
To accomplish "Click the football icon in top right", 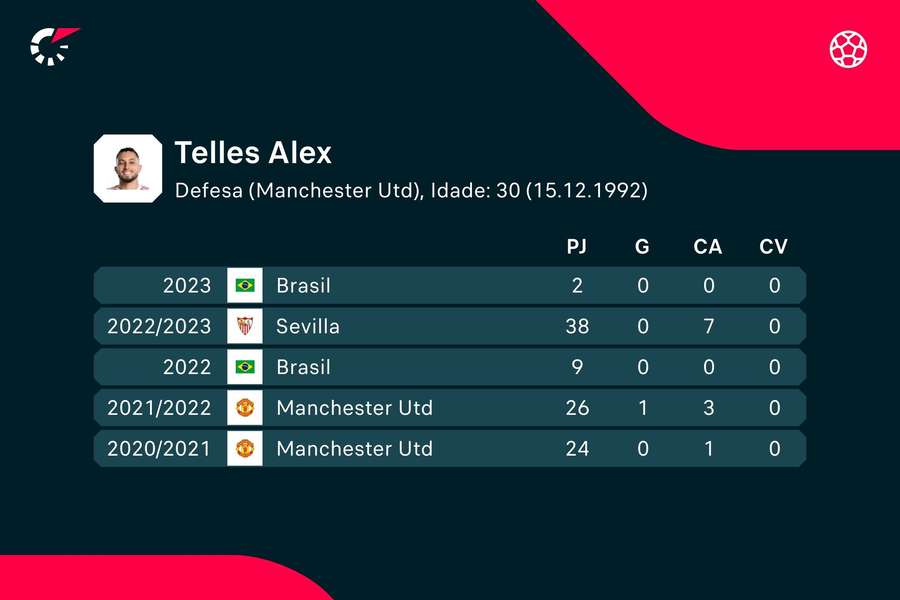I will coord(848,48).
